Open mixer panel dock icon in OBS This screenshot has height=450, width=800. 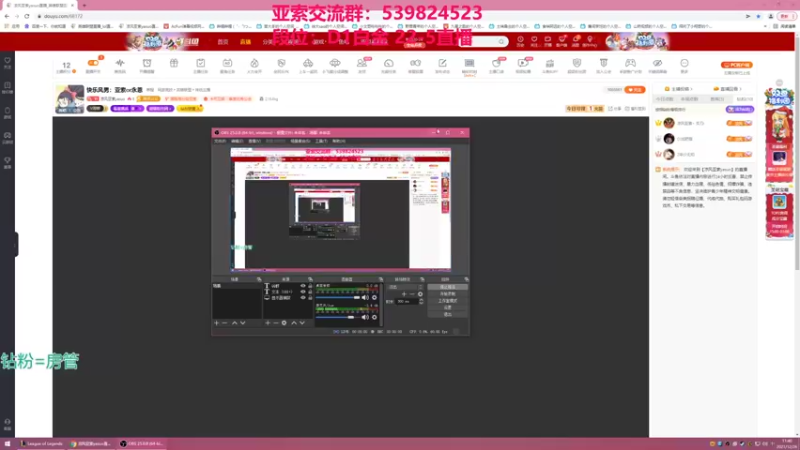click(x=381, y=280)
